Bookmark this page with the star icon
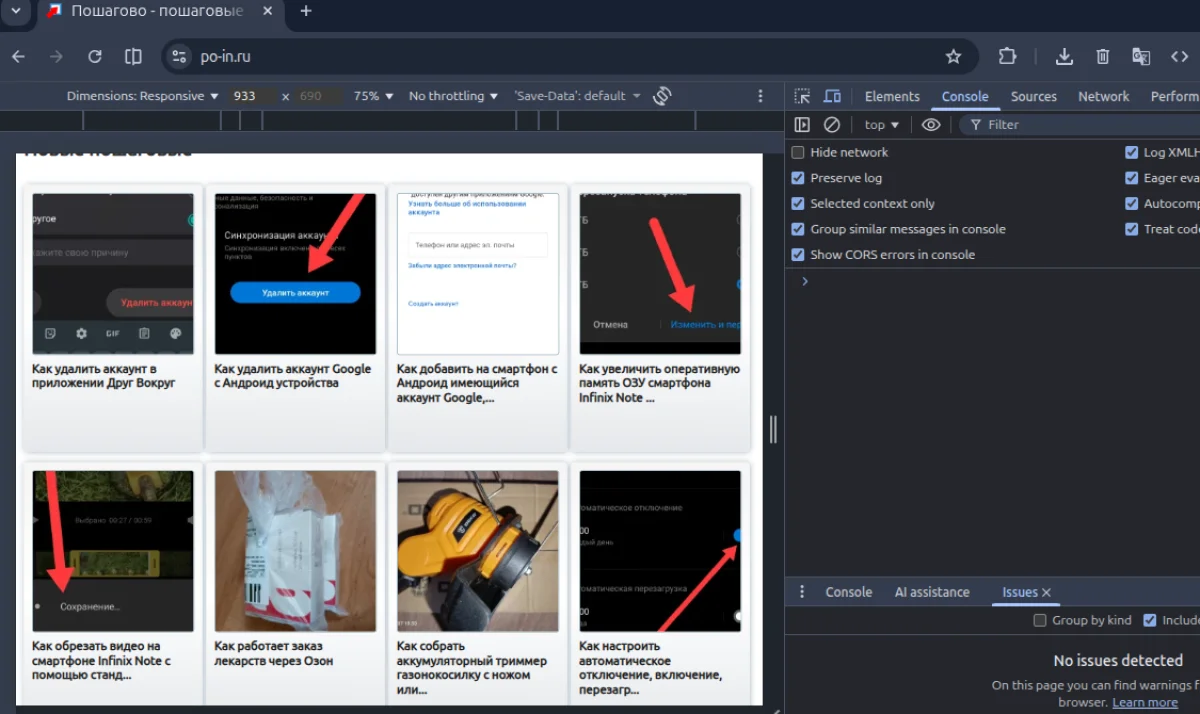 point(954,56)
